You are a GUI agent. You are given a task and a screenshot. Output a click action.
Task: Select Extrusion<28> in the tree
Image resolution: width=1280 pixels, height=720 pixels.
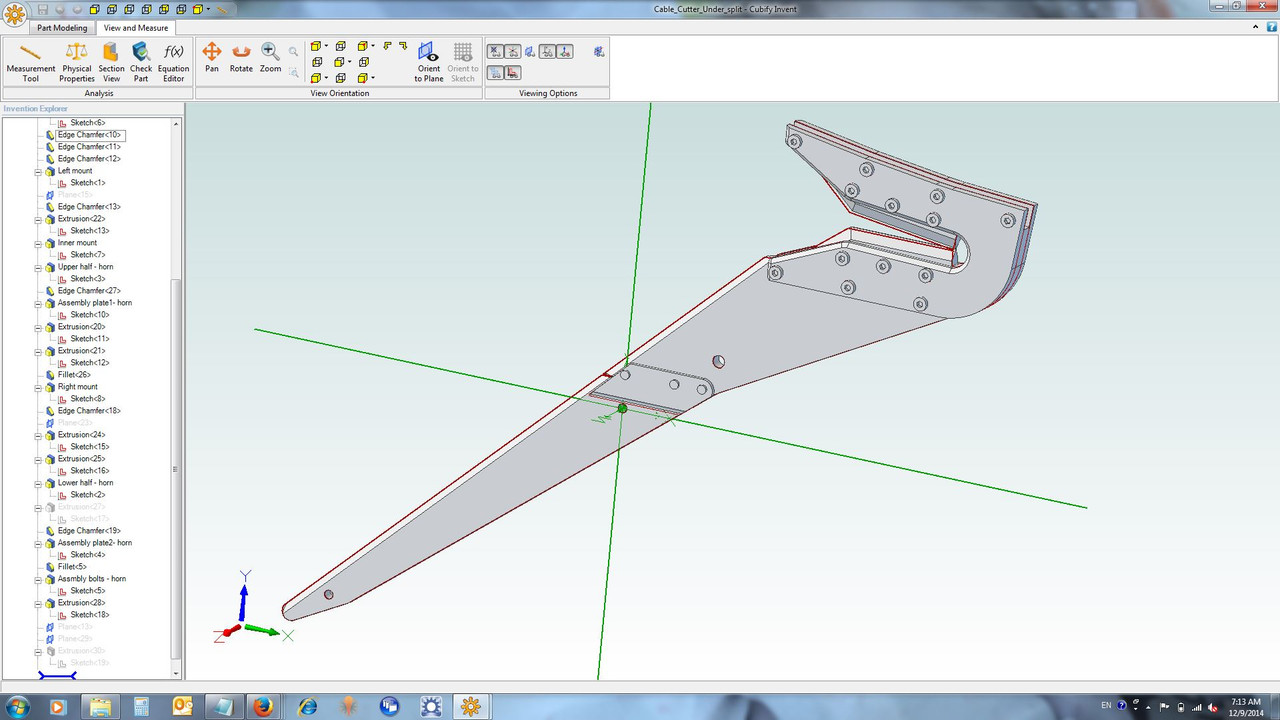[81, 603]
